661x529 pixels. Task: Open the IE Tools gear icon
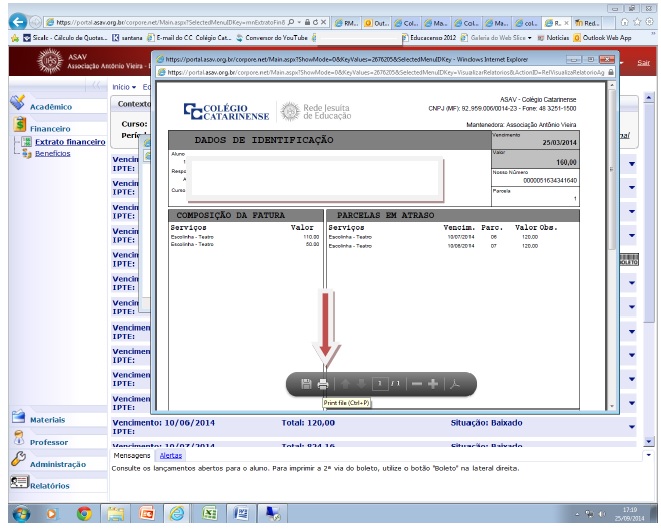pyautogui.click(x=650, y=22)
